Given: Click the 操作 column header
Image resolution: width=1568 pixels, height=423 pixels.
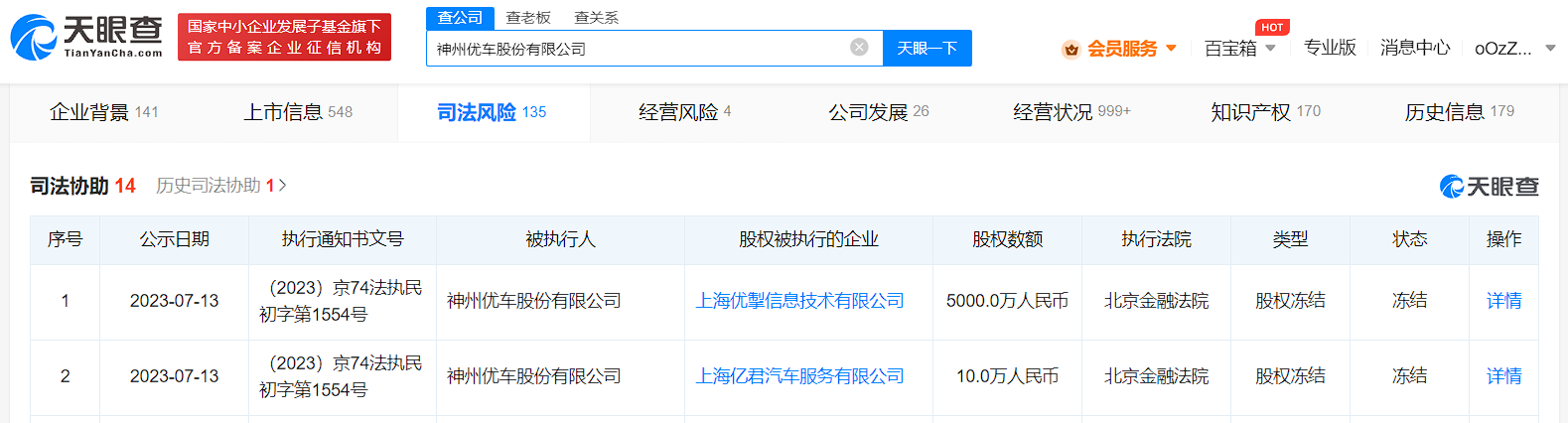Looking at the screenshot, I should [1503, 239].
